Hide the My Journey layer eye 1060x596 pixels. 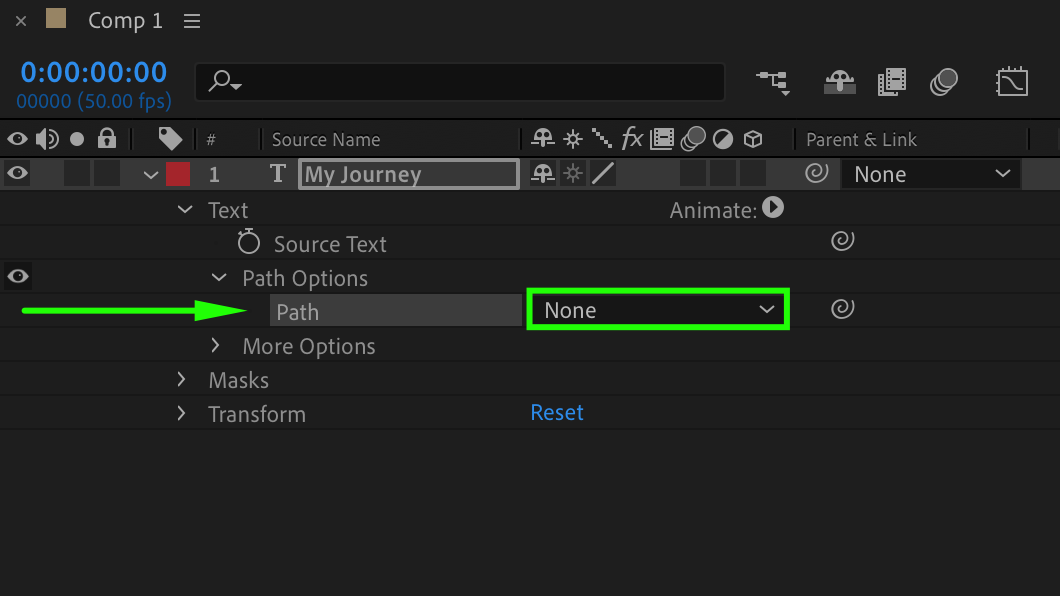click(18, 174)
